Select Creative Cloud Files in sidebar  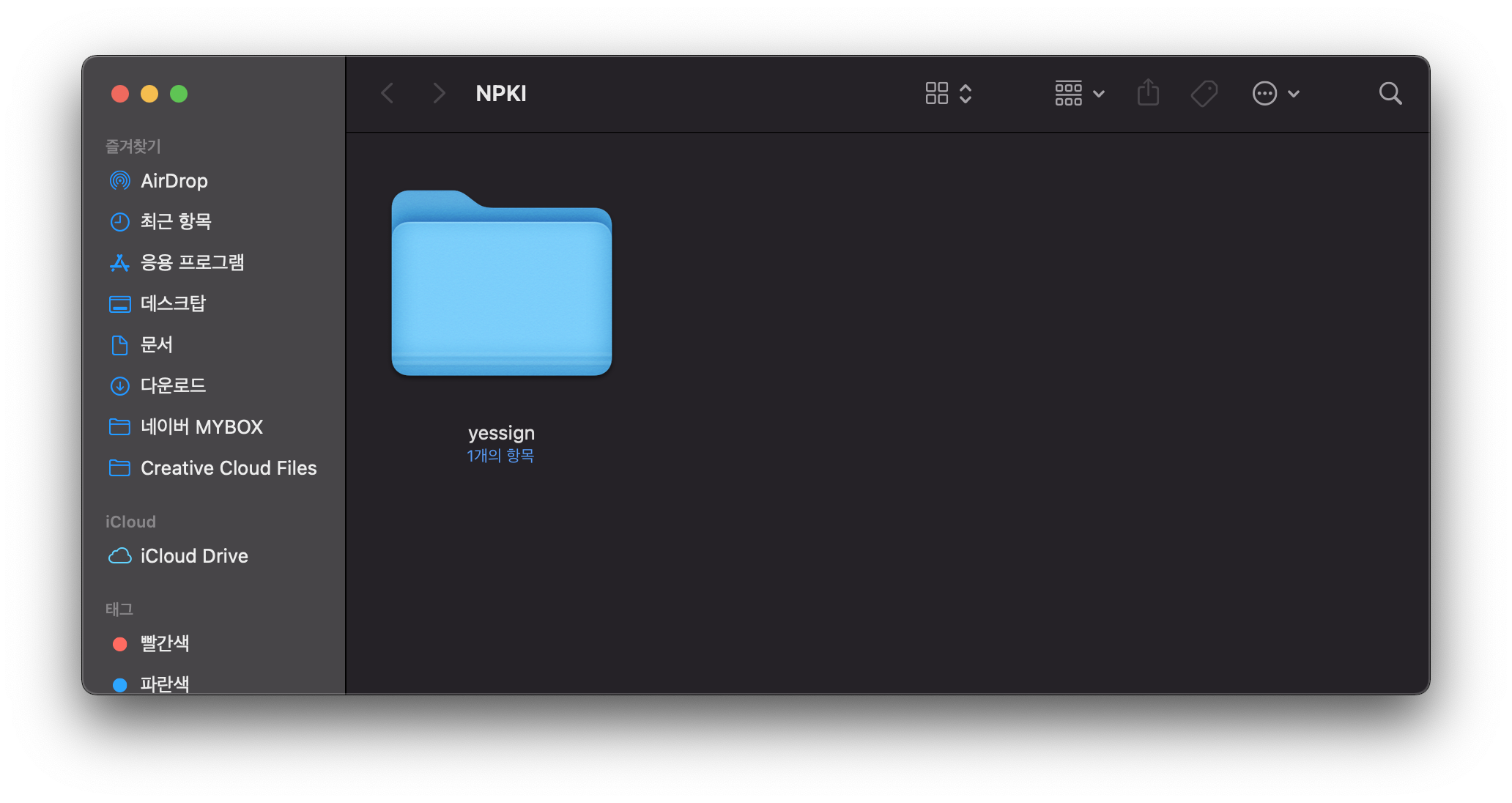click(x=228, y=468)
